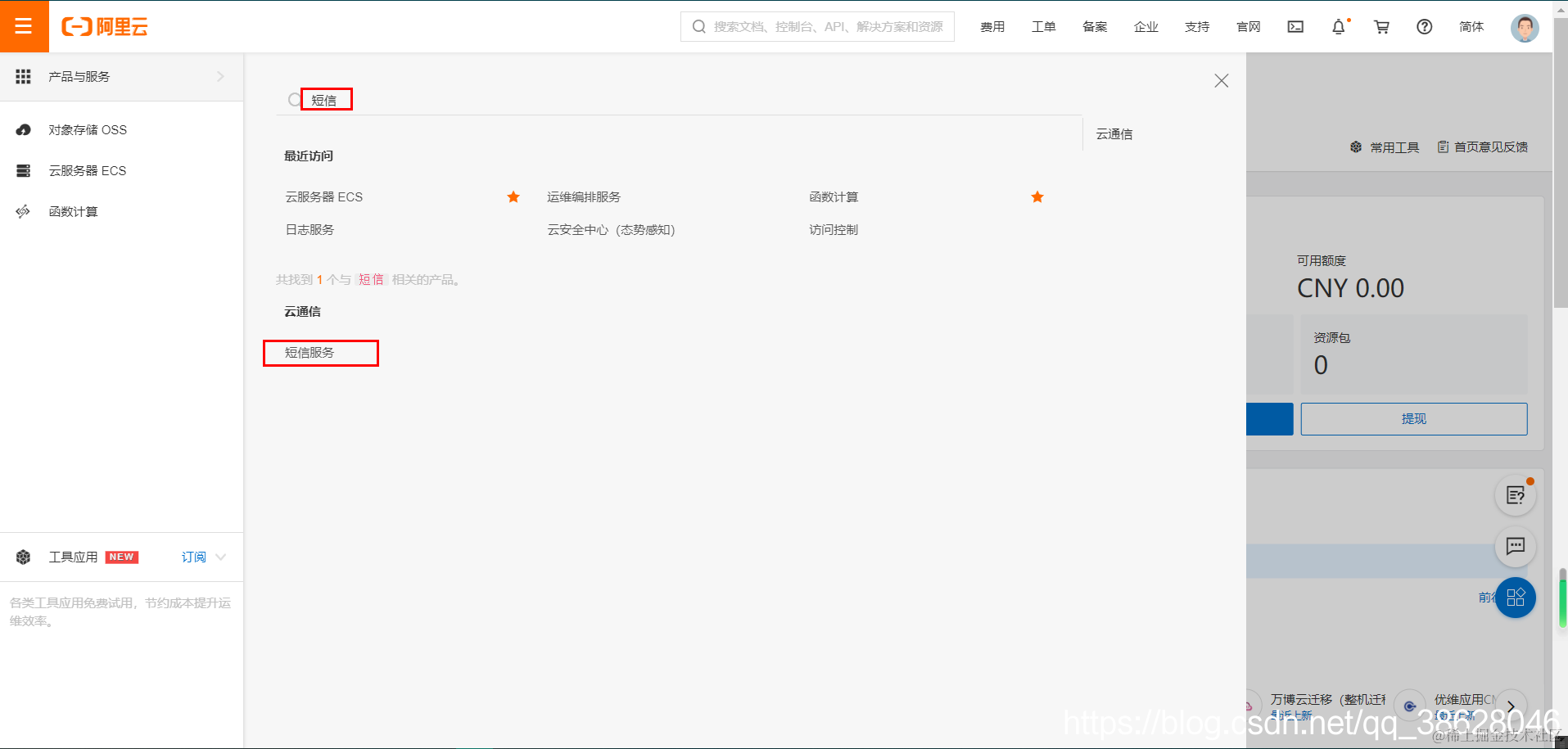The width and height of the screenshot is (1568, 749).
Task: Toggle the favorite star next to 函数计算
Action: (1037, 196)
